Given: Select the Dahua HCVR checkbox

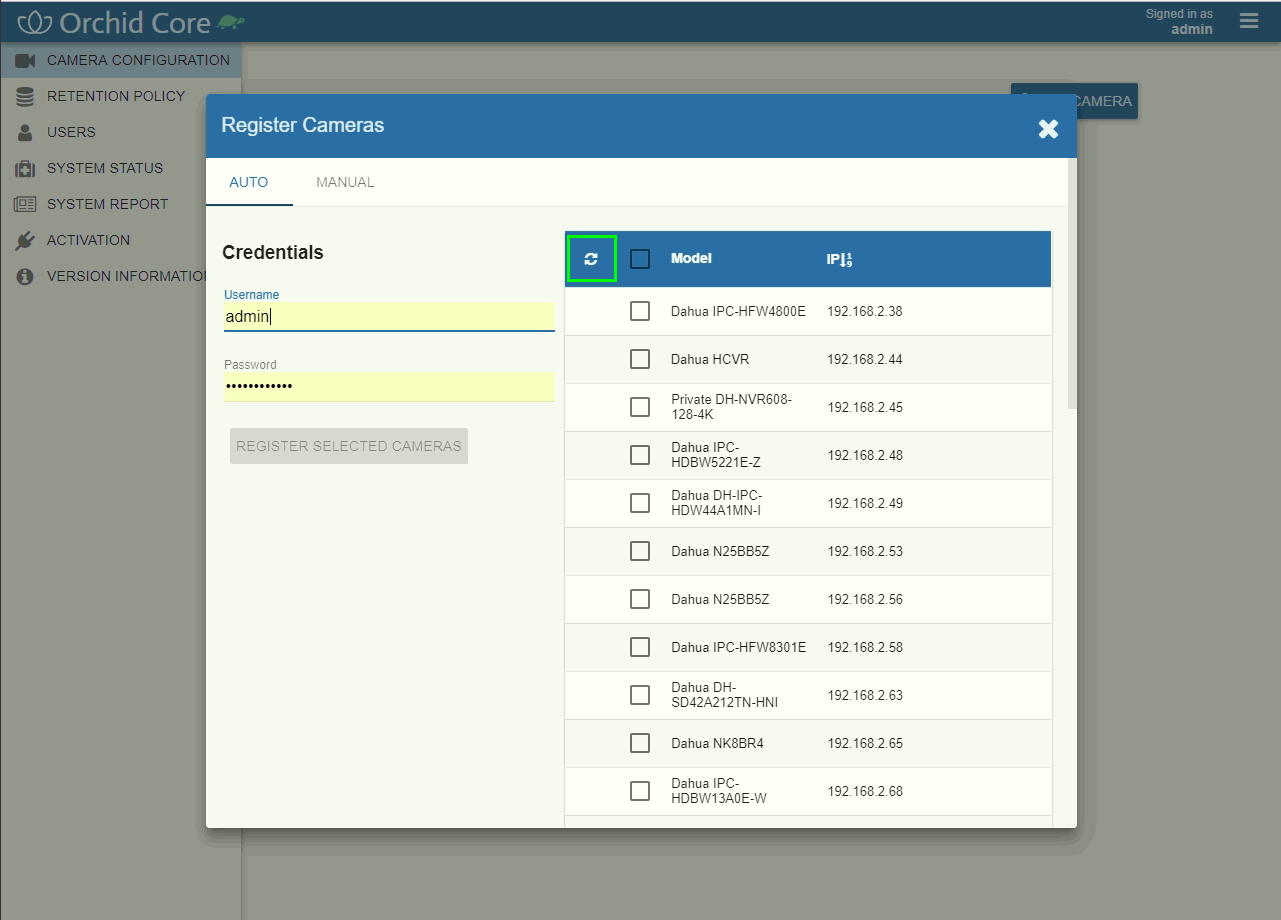Looking at the screenshot, I should (x=640, y=359).
